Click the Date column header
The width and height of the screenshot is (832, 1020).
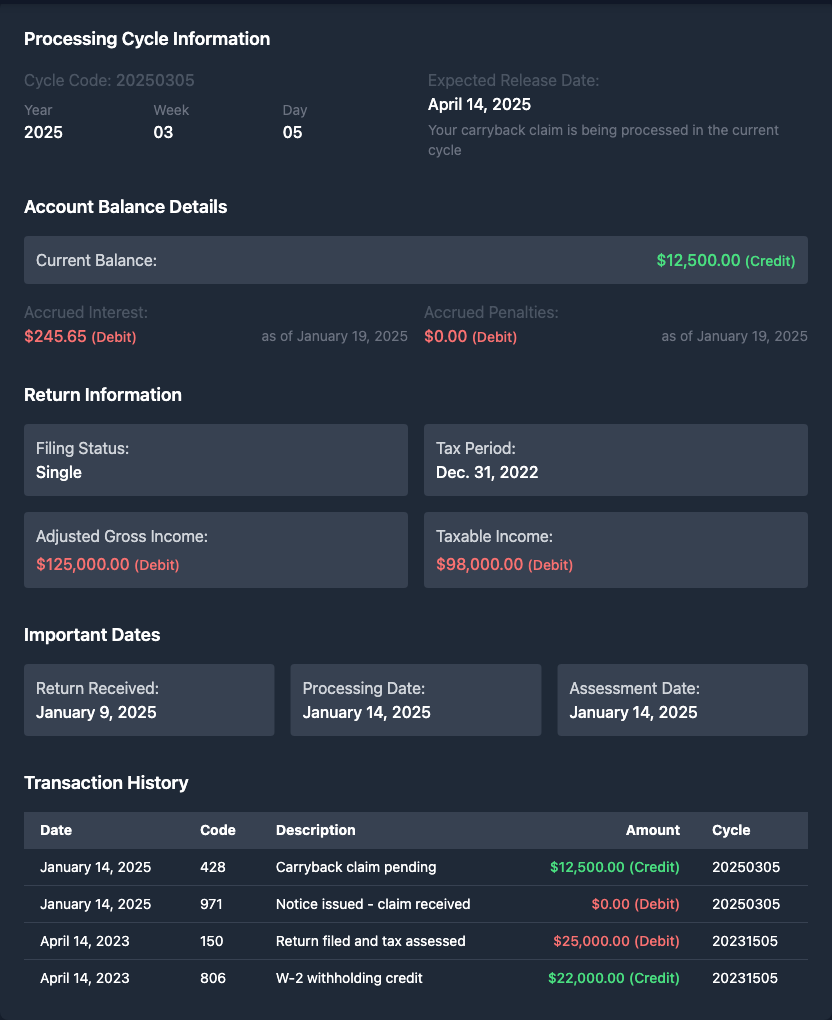point(56,830)
